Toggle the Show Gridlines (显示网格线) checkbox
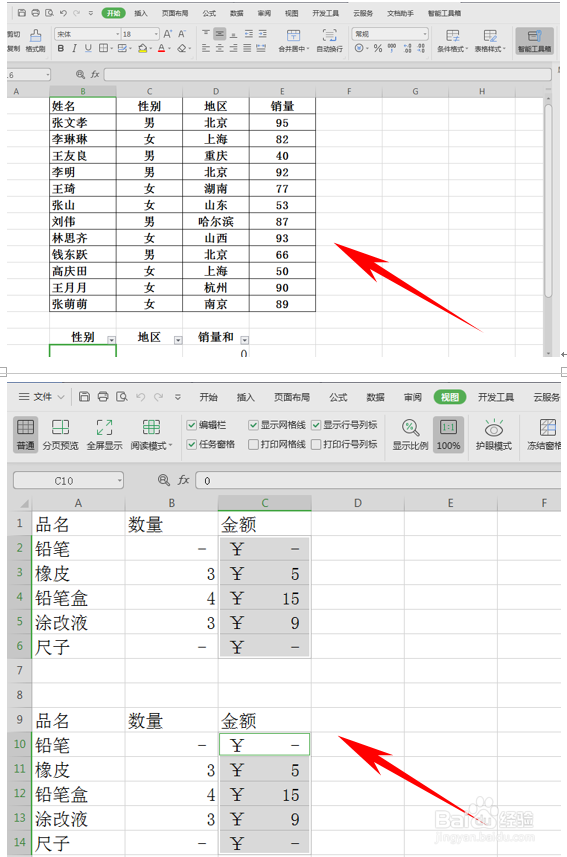Screen dimensions: 567x857 (x=253, y=425)
